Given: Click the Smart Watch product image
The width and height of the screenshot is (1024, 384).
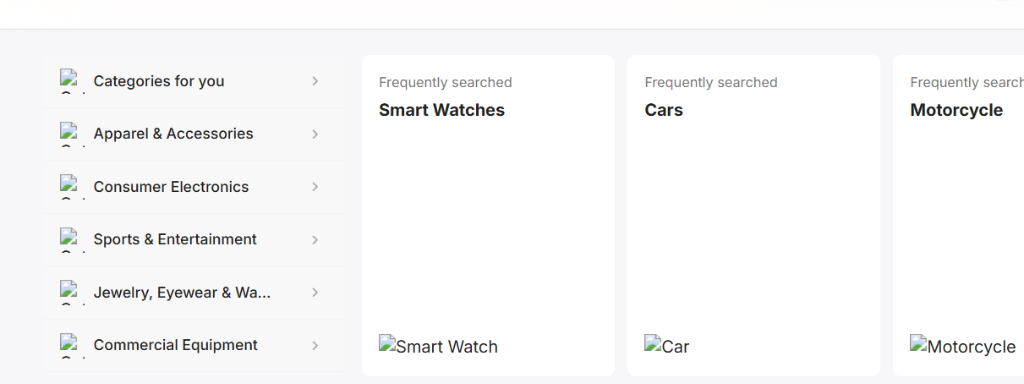Looking at the screenshot, I should point(438,345).
